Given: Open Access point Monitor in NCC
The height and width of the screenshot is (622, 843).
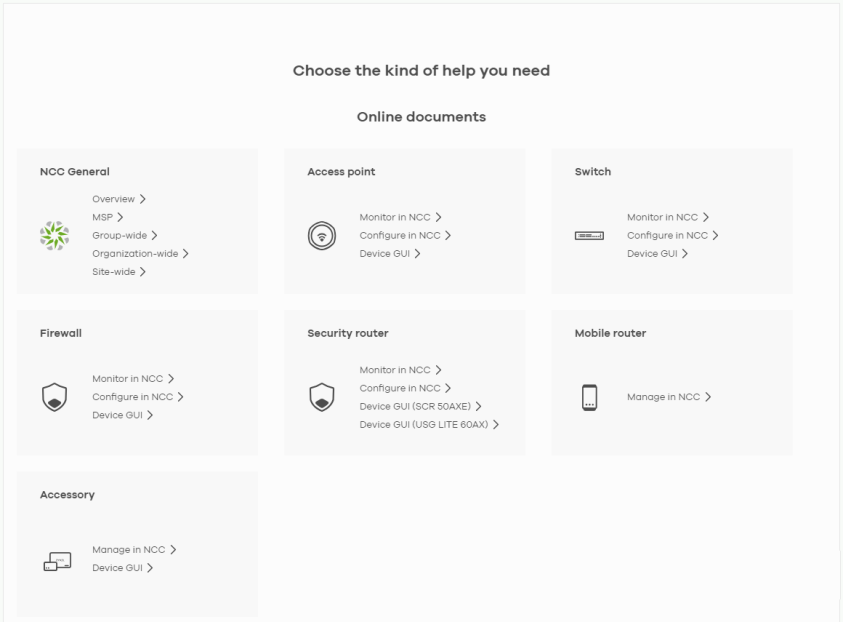Looking at the screenshot, I should pos(400,217).
